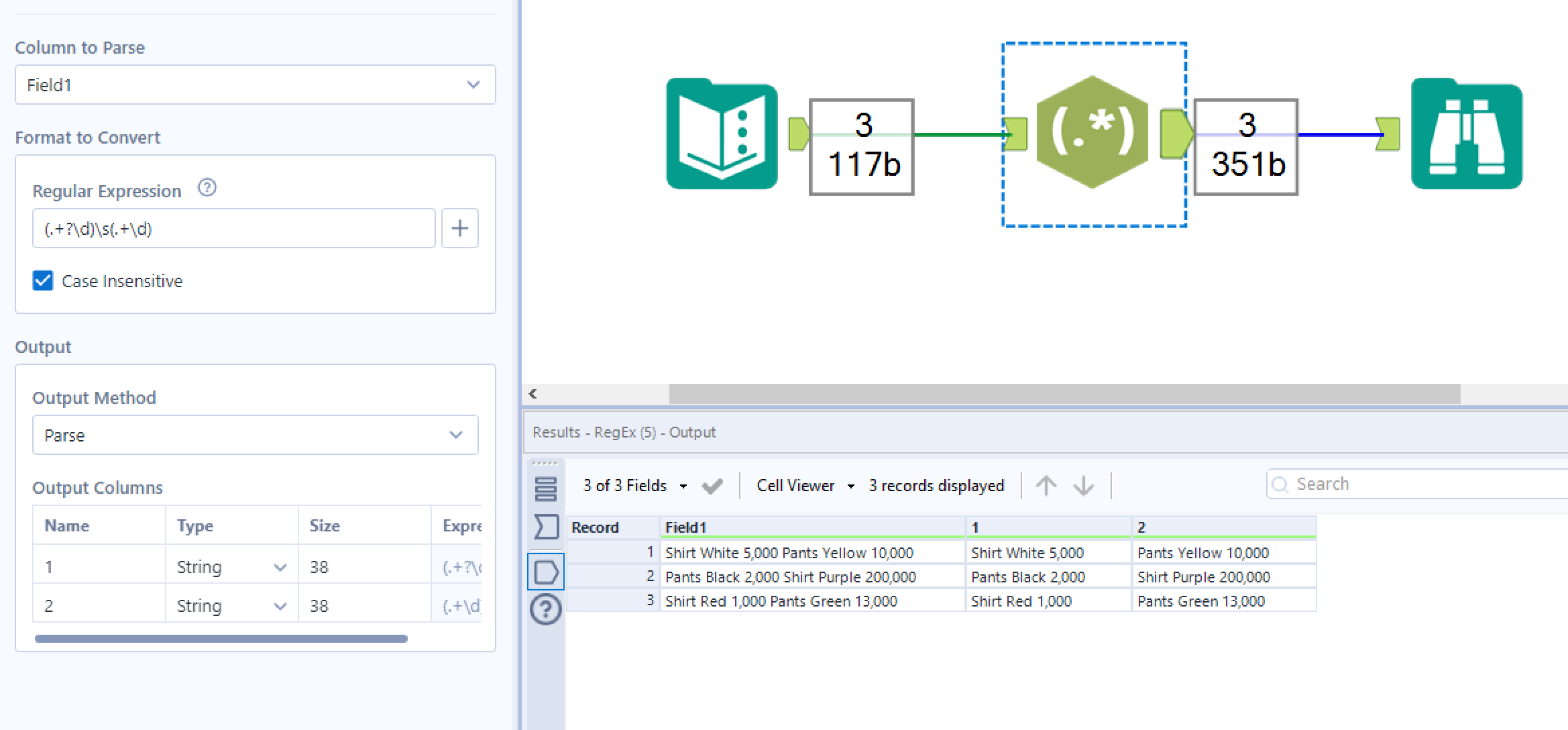Expand the Type dropdown for output column 1
Screen dimensions: 1568x730
280,566
